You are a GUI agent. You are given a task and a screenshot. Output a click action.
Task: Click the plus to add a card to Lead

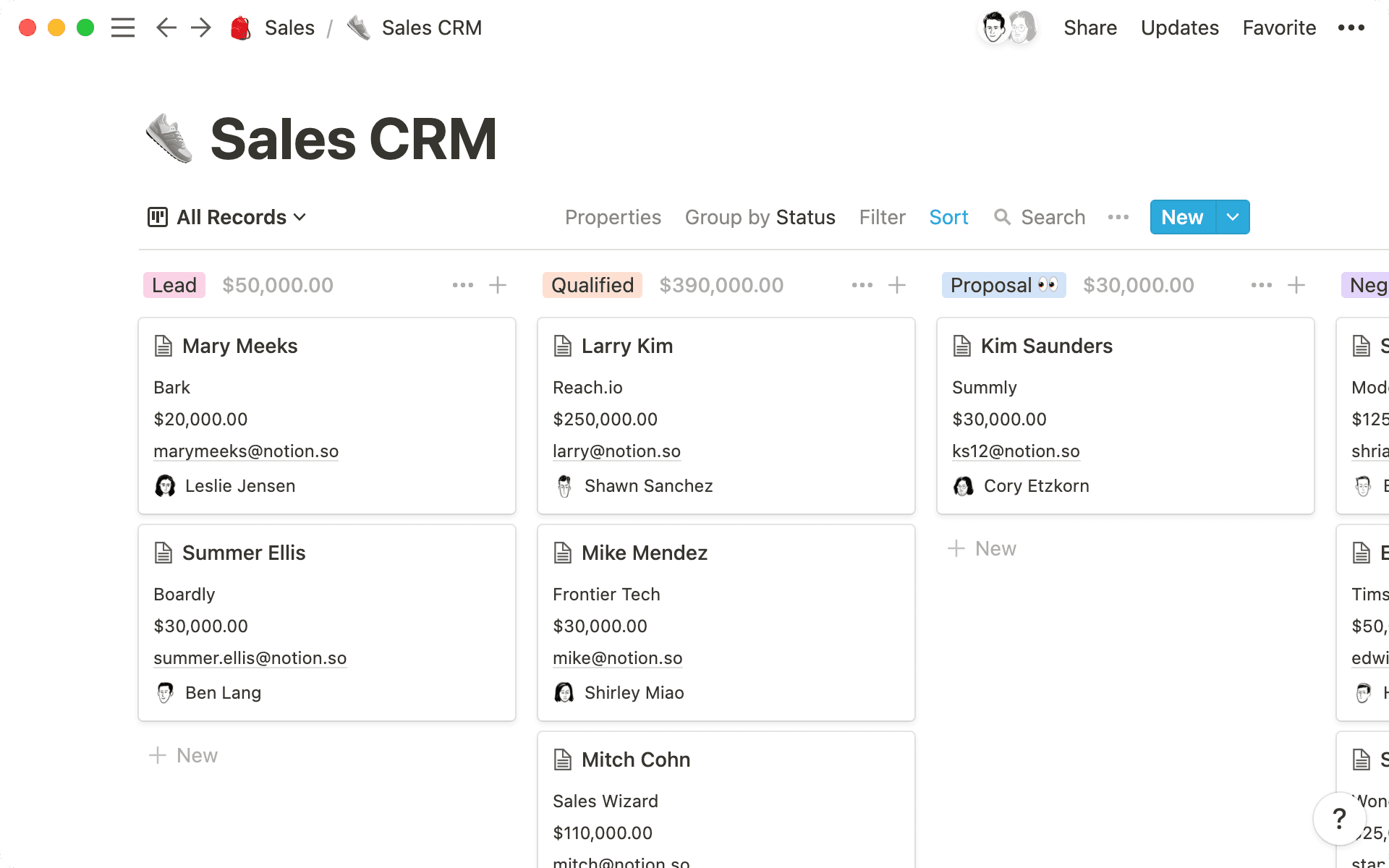[498, 285]
